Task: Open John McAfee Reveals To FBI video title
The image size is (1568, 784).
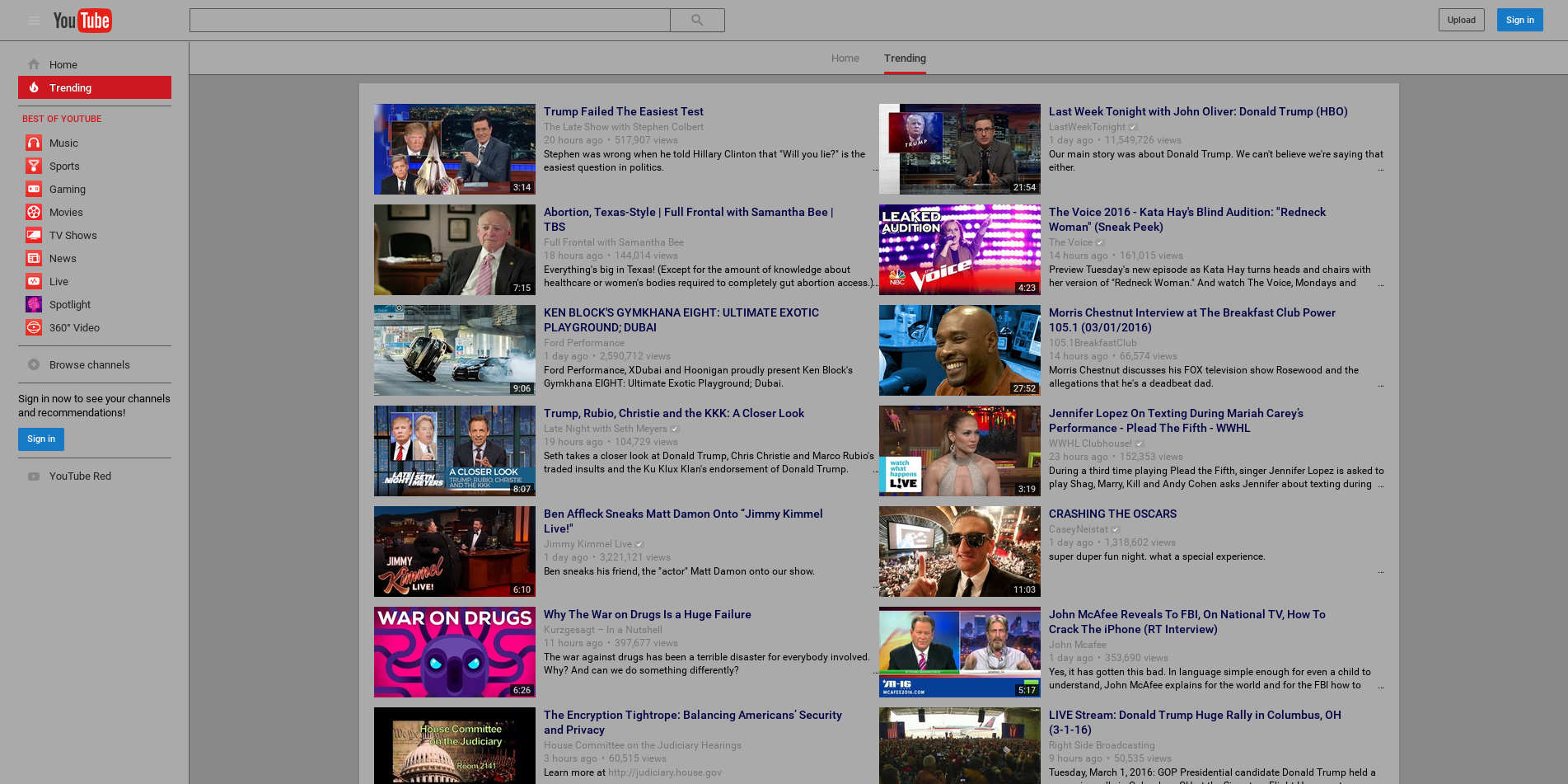Action: (x=1187, y=622)
